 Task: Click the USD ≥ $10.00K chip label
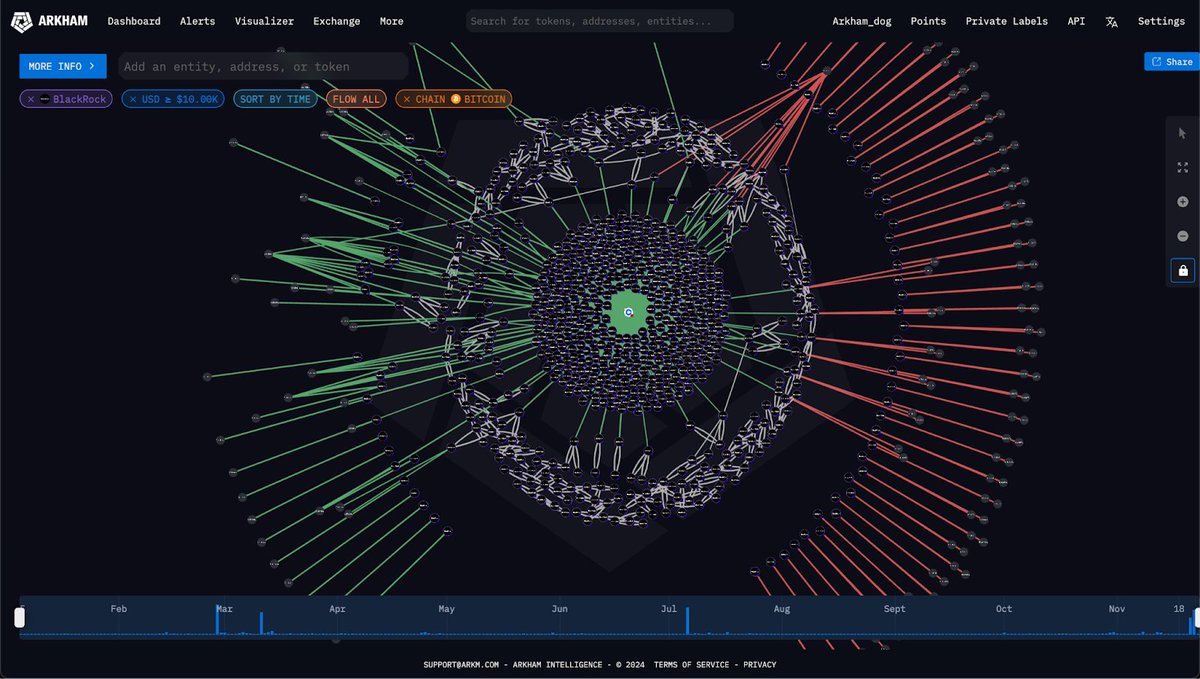click(179, 99)
